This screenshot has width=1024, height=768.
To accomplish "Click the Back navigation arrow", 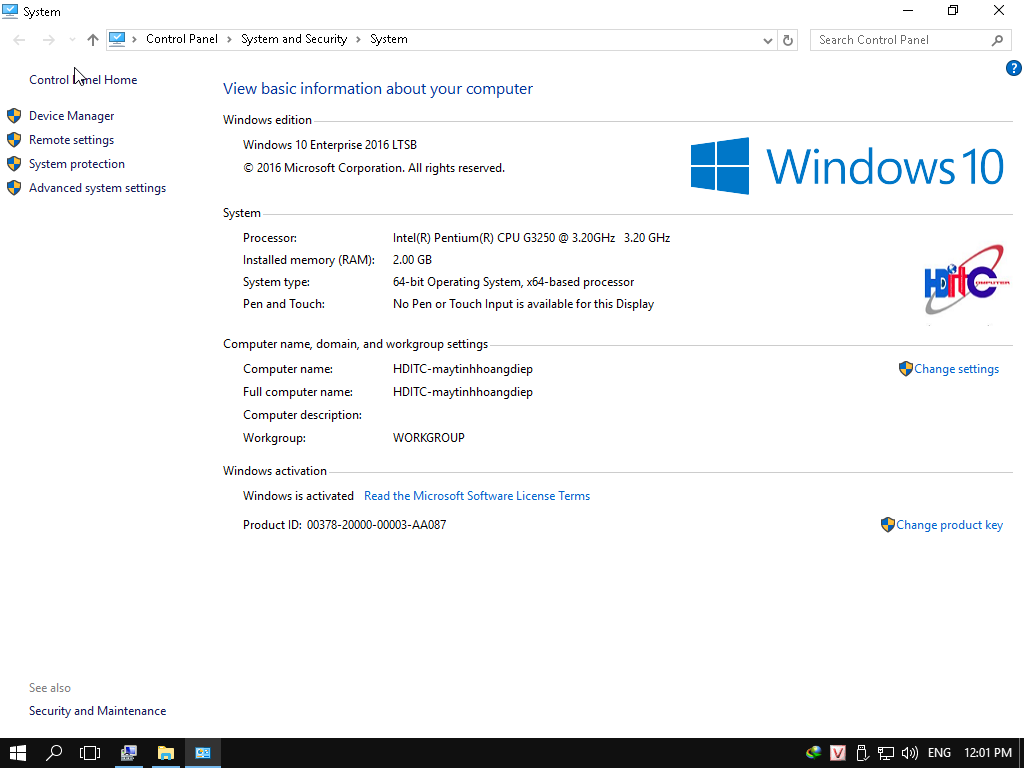I will (19, 40).
